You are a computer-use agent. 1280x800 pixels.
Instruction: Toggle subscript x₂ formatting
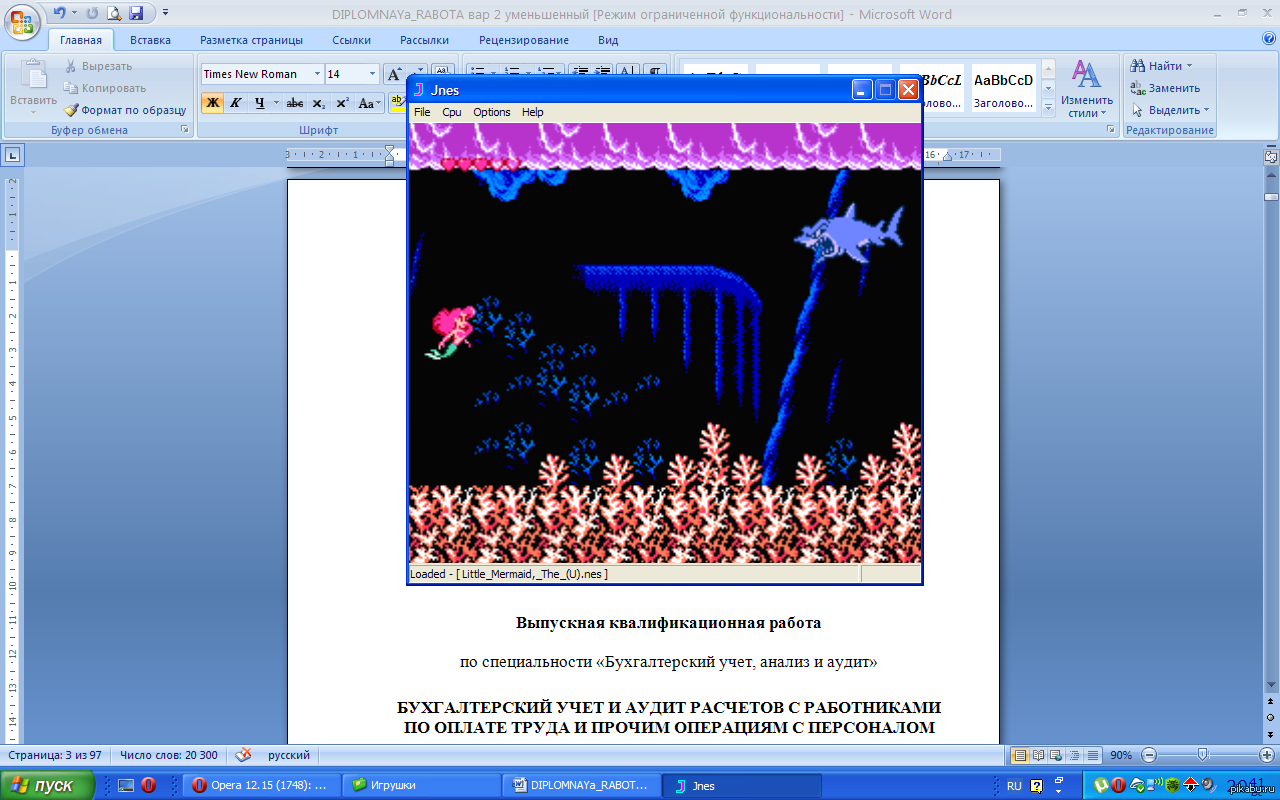(319, 103)
